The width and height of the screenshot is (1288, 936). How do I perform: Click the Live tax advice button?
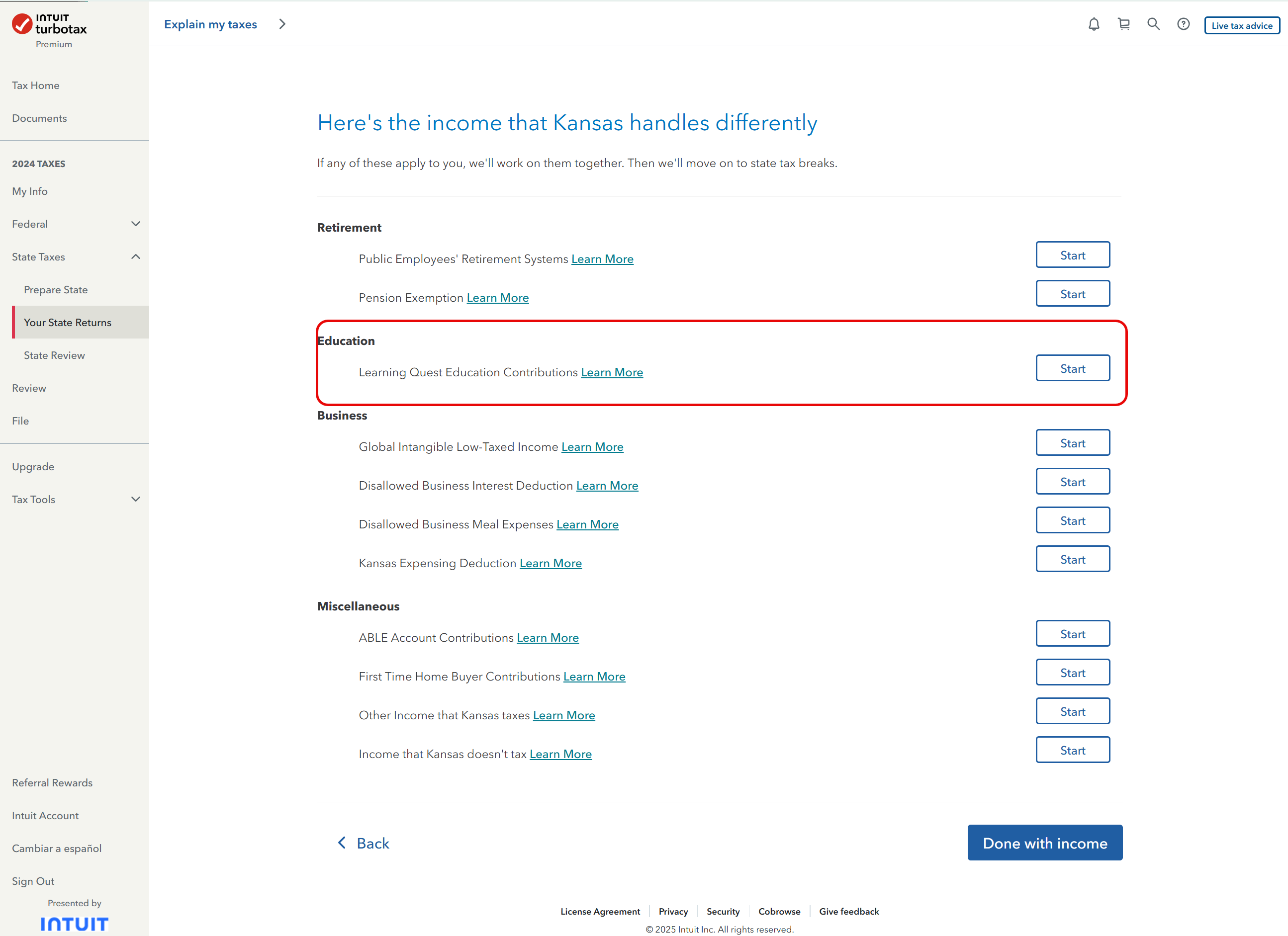[1242, 25]
